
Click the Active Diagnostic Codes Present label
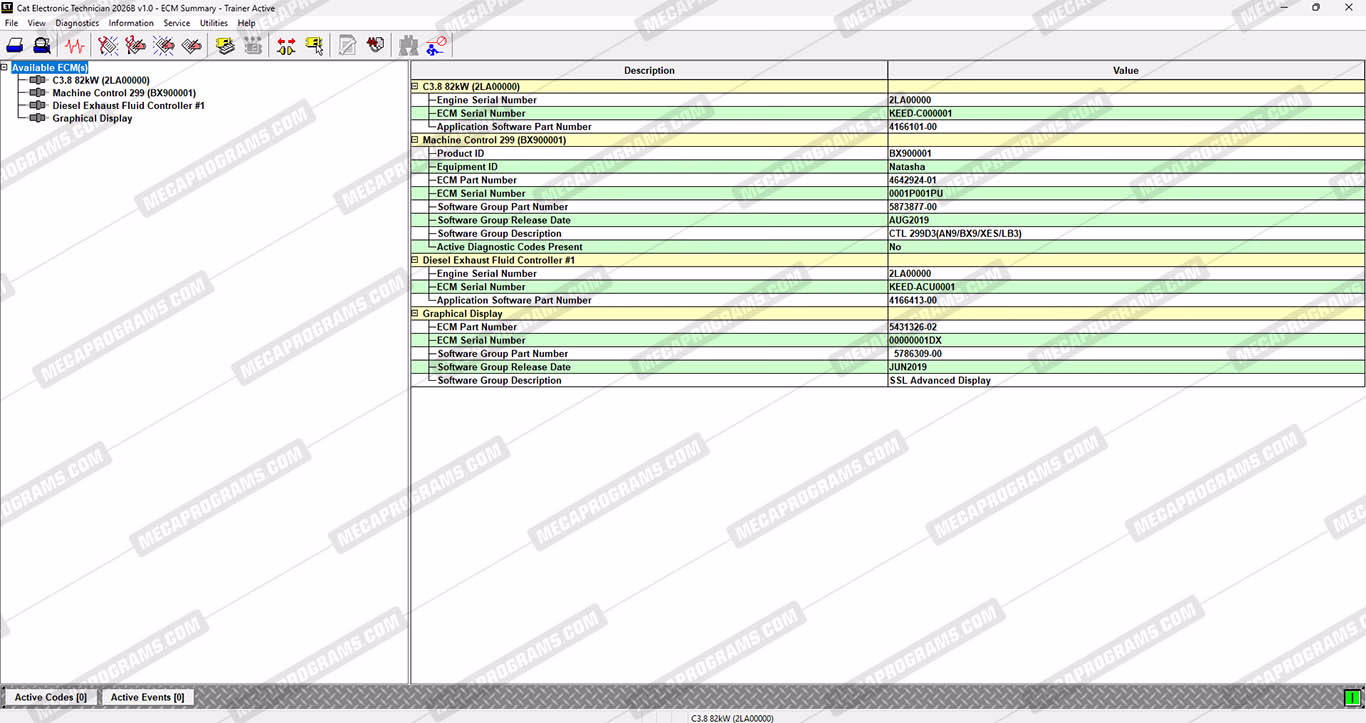(x=509, y=247)
